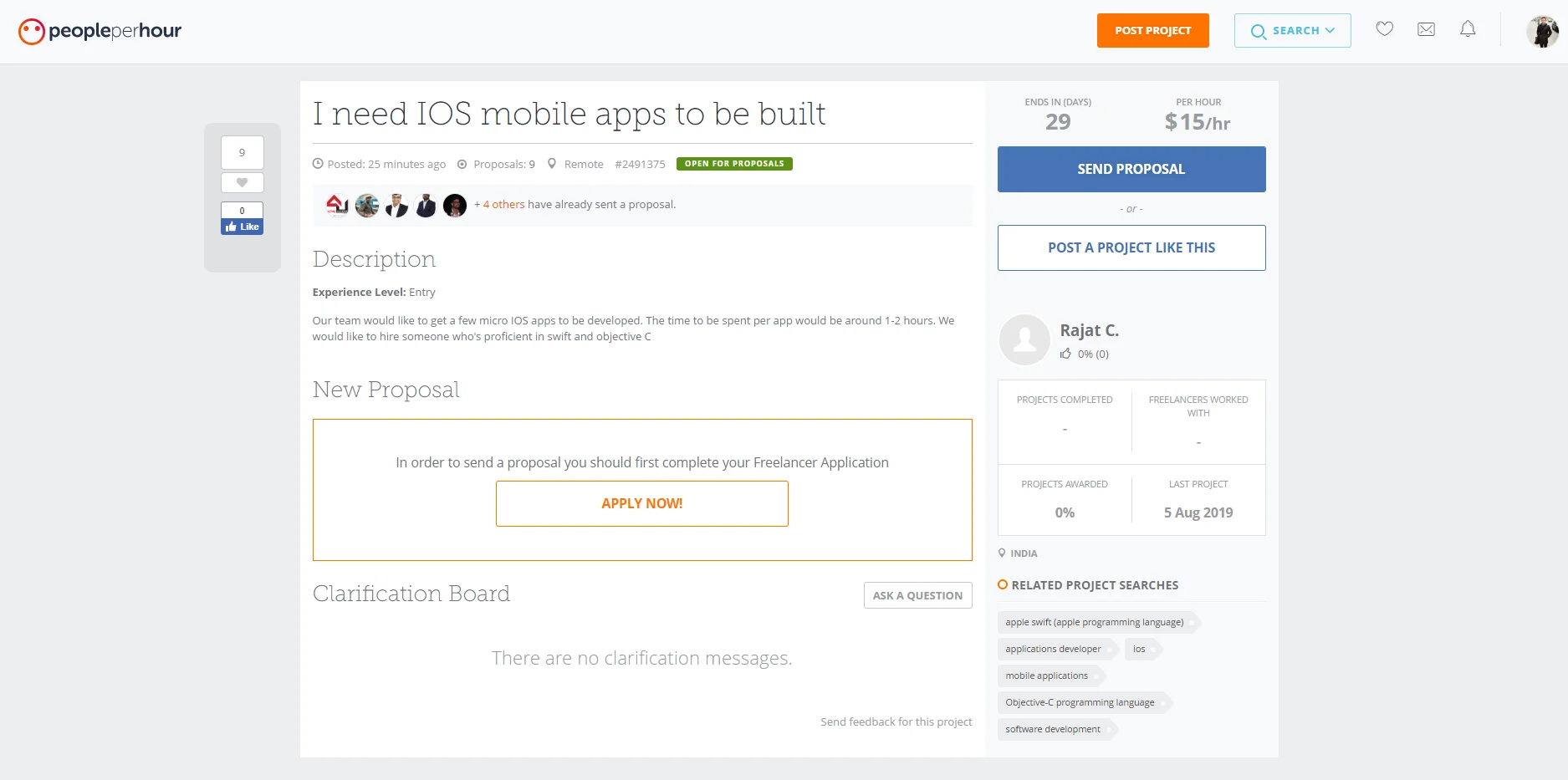Screen dimensions: 1568x780
Task: Click the 29 days remaining value
Action: 1058,122
